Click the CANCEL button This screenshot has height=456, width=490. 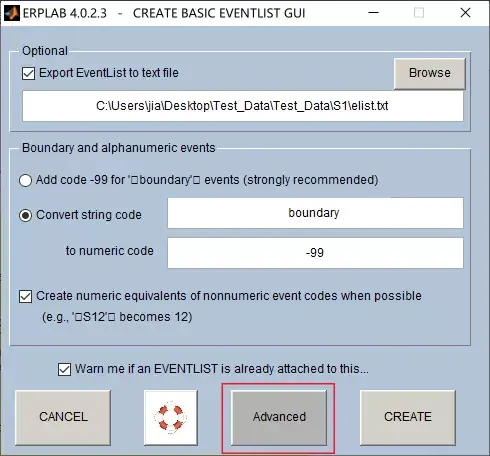click(63, 417)
